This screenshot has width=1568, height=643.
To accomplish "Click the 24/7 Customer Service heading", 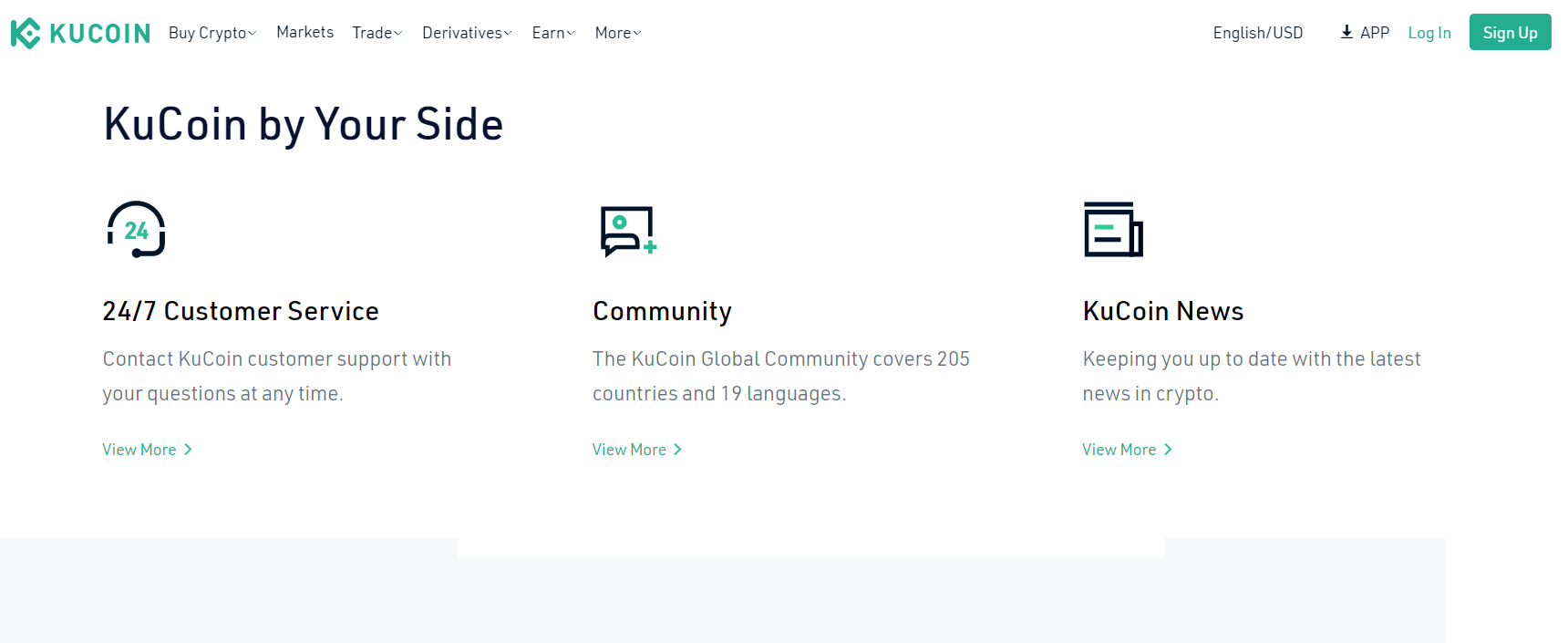I will [x=241, y=311].
